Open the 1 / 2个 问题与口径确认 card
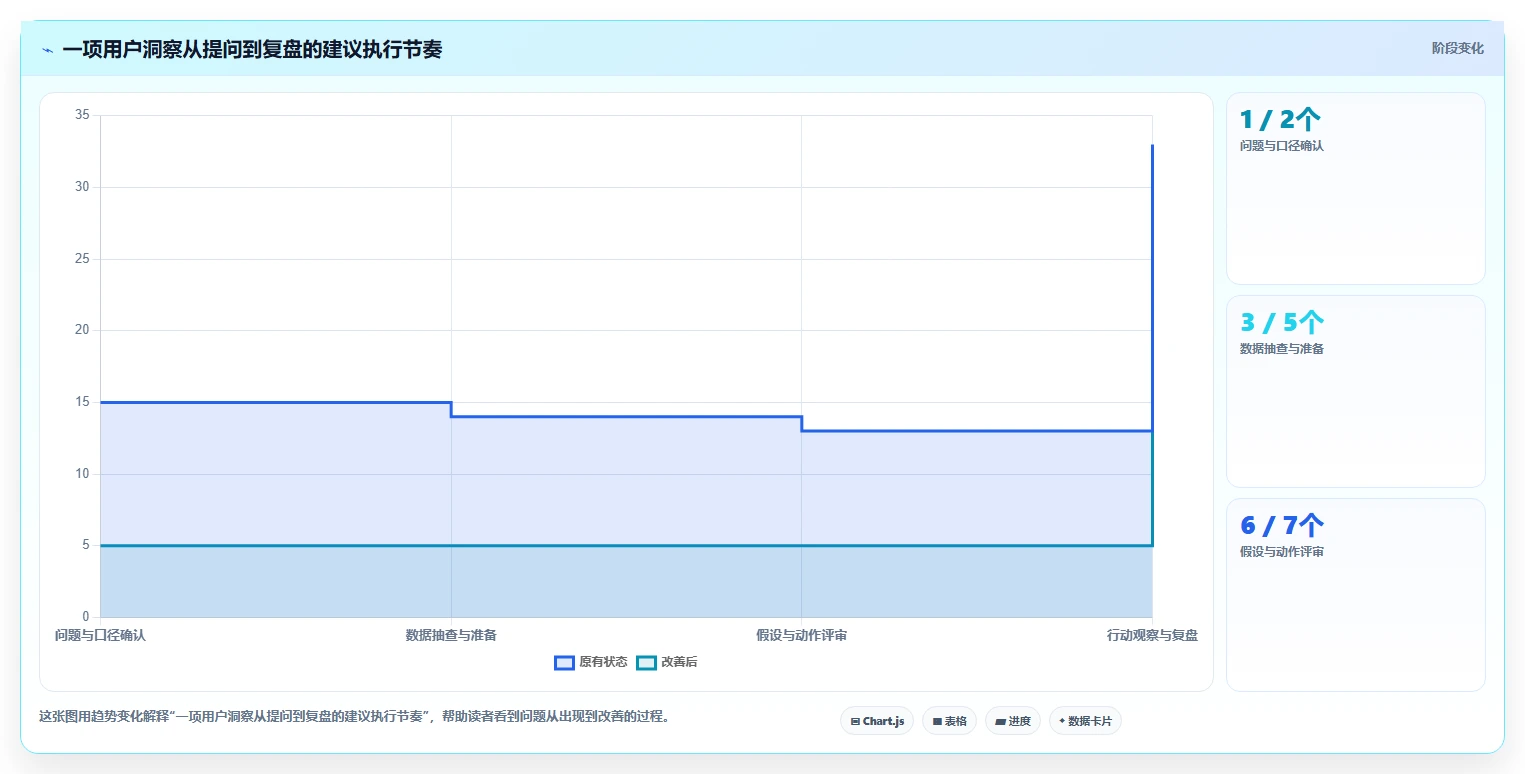The height and width of the screenshot is (774, 1525). (x=1355, y=188)
